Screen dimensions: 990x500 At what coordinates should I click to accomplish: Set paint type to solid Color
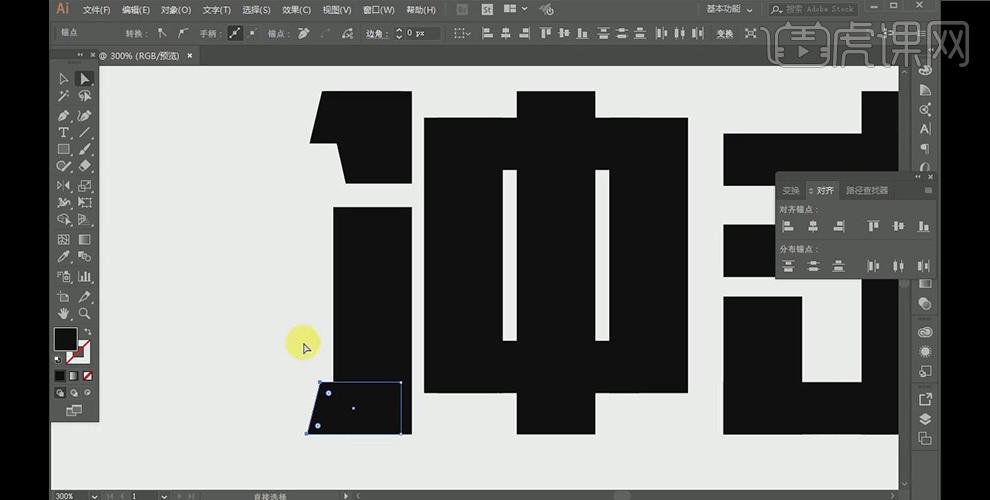(x=59, y=376)
